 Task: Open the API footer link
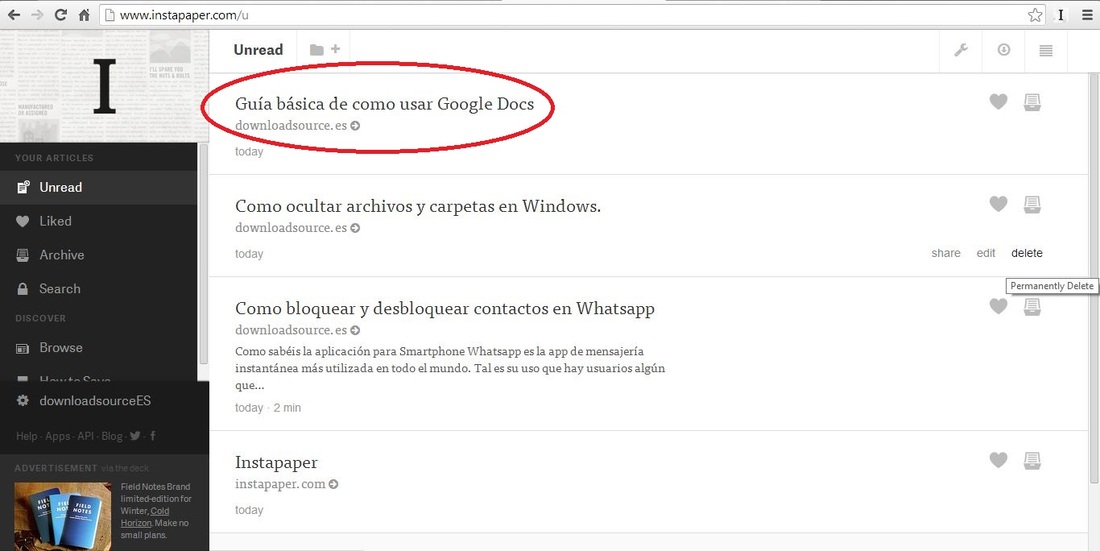[86, 437]
